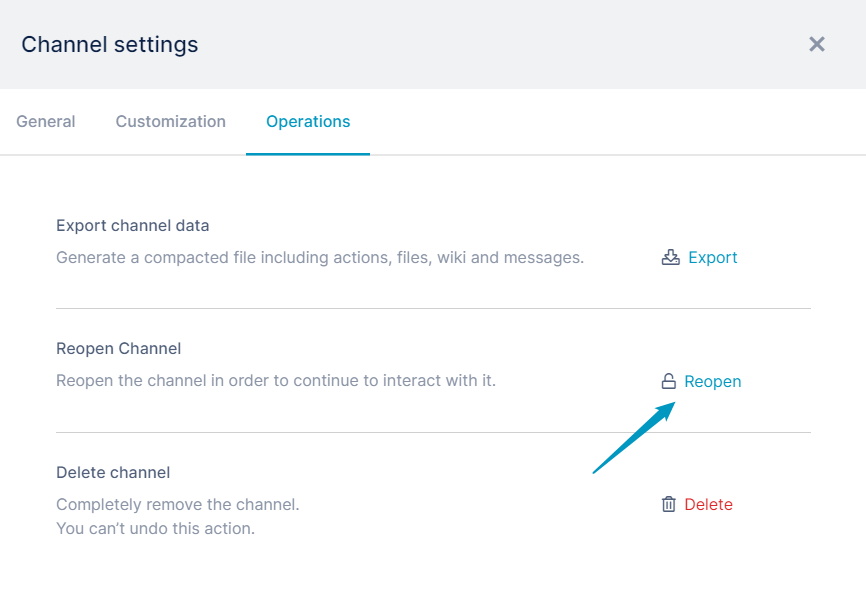Click 'You can't undo this action.' text
The image size is (866, 616).
click(x=156, y=529)
